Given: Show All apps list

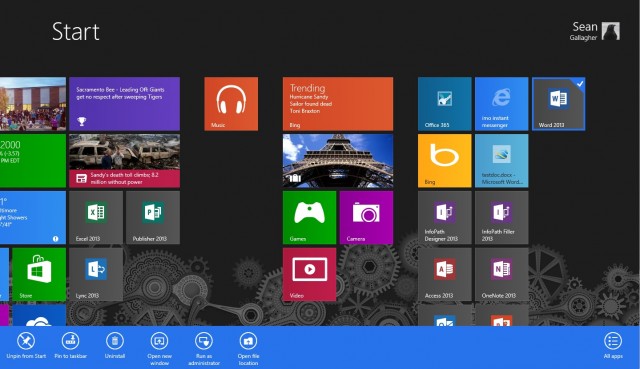Looking at the screenshot, I should pos(613,346).
